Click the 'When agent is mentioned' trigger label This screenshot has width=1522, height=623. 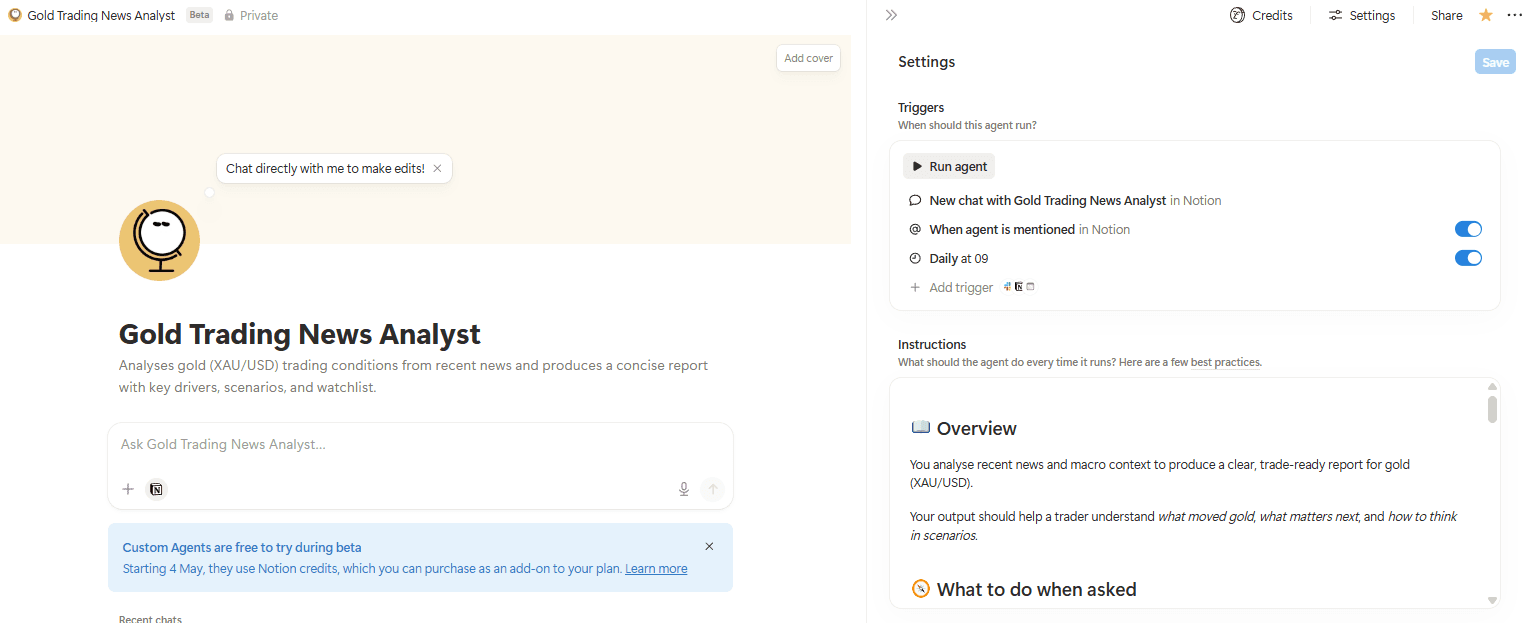pos(1029,229)
